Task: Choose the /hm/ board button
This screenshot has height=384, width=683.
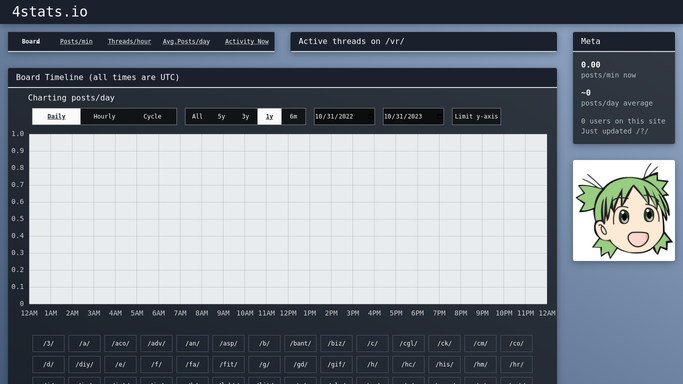Action: [480, 364]
